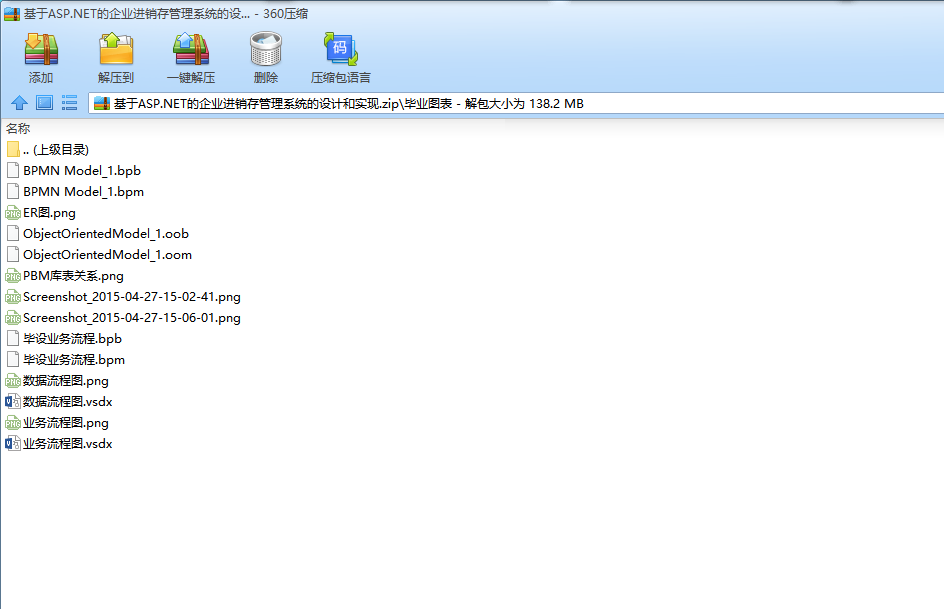Click the folder icon of 上级目录
The width and height of the screenshot is (944, 609).
click(x=13, y=149)
